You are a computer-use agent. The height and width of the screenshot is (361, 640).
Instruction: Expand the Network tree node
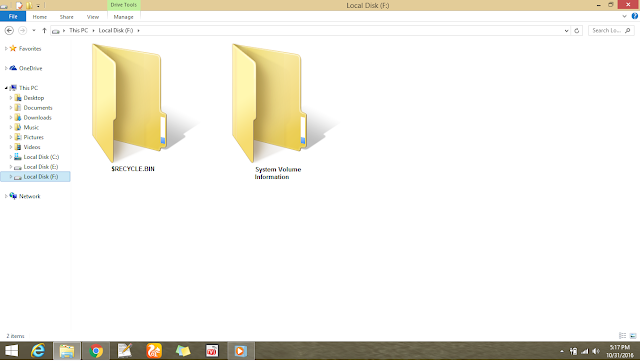tap(6, 196)
